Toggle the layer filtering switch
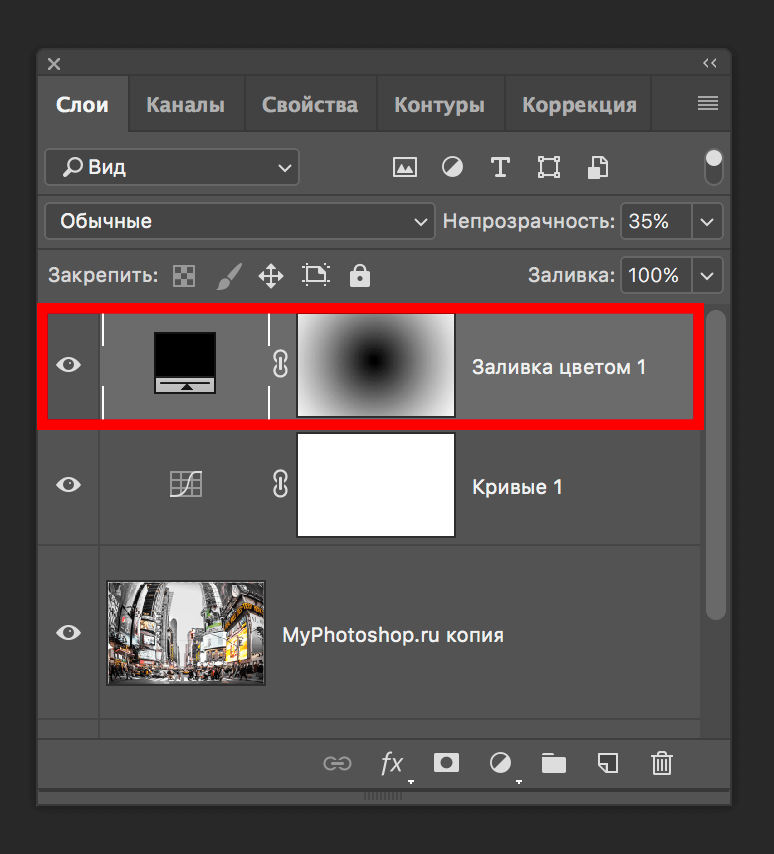Image resolution: width=774 pixels, height=854 pixels. point(714,167)
